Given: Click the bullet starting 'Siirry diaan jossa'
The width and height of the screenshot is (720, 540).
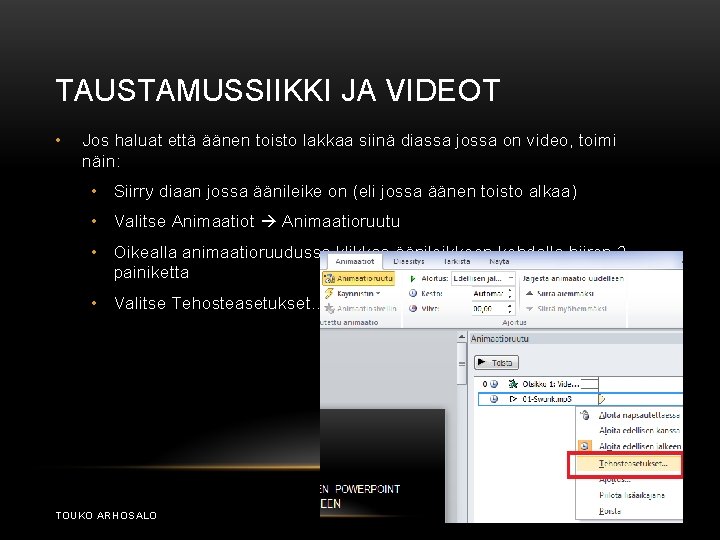Looking at the screenshot, I should pos(345,191).
